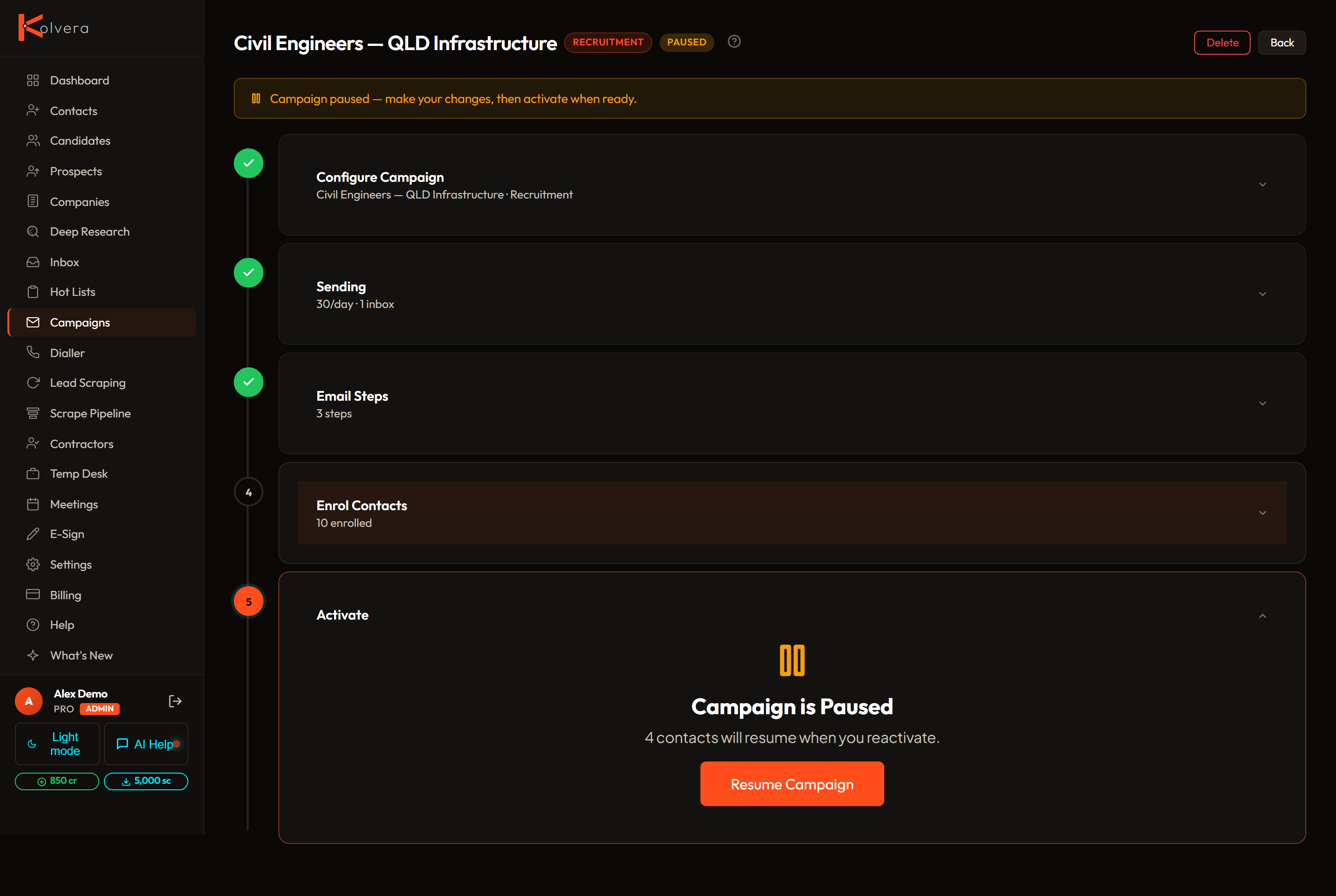Click step 3 green checkmark for Email Steps
1336x896 pixels.
[x=249, y=382]
